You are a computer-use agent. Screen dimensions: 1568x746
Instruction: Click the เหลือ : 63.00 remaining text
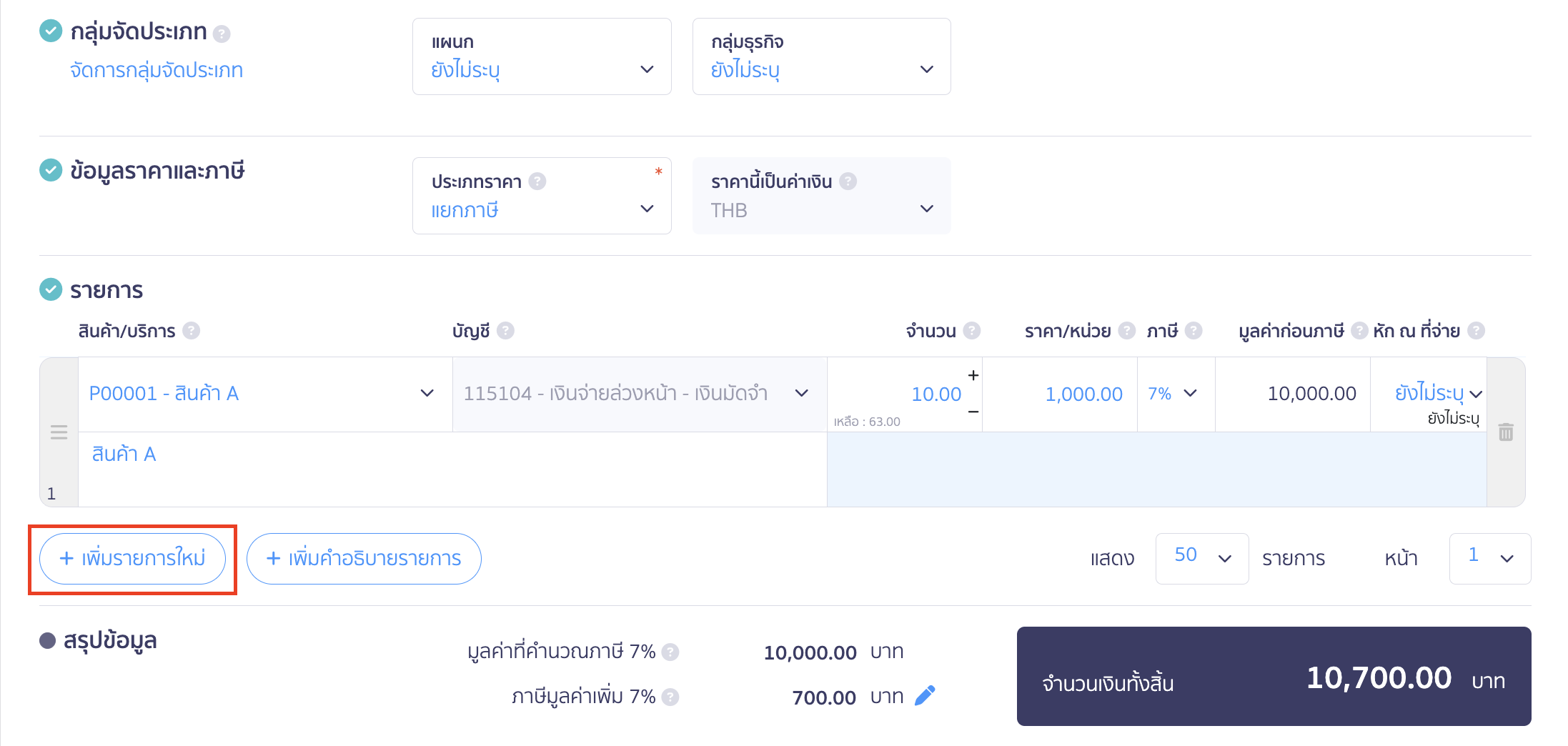tap(867, 422)
